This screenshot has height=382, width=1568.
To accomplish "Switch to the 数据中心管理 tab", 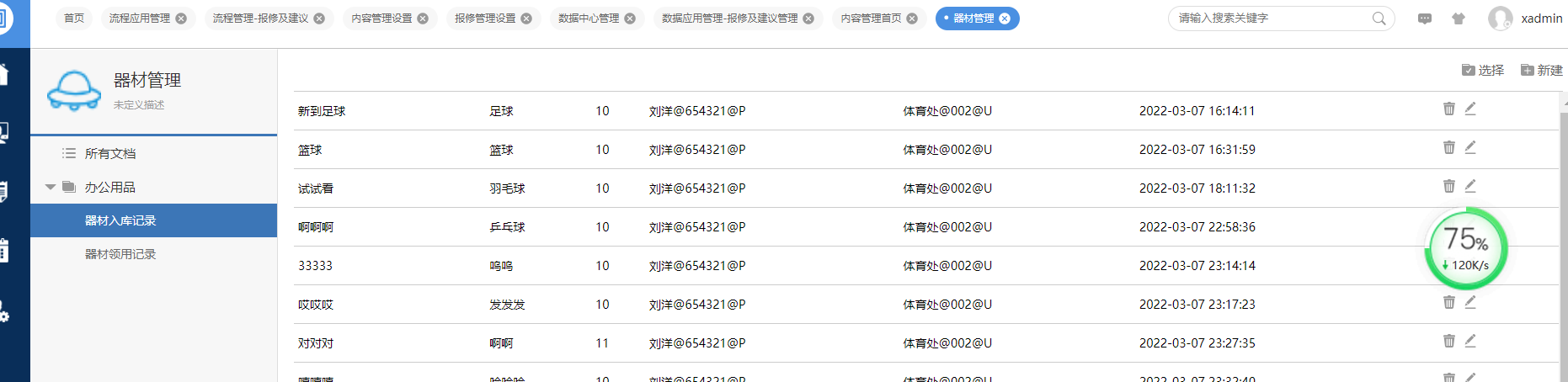I will click(588, 19).
